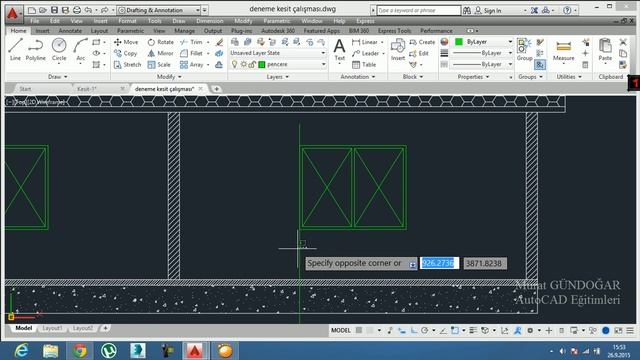Select the Linear dimension tool

[365, 42]
